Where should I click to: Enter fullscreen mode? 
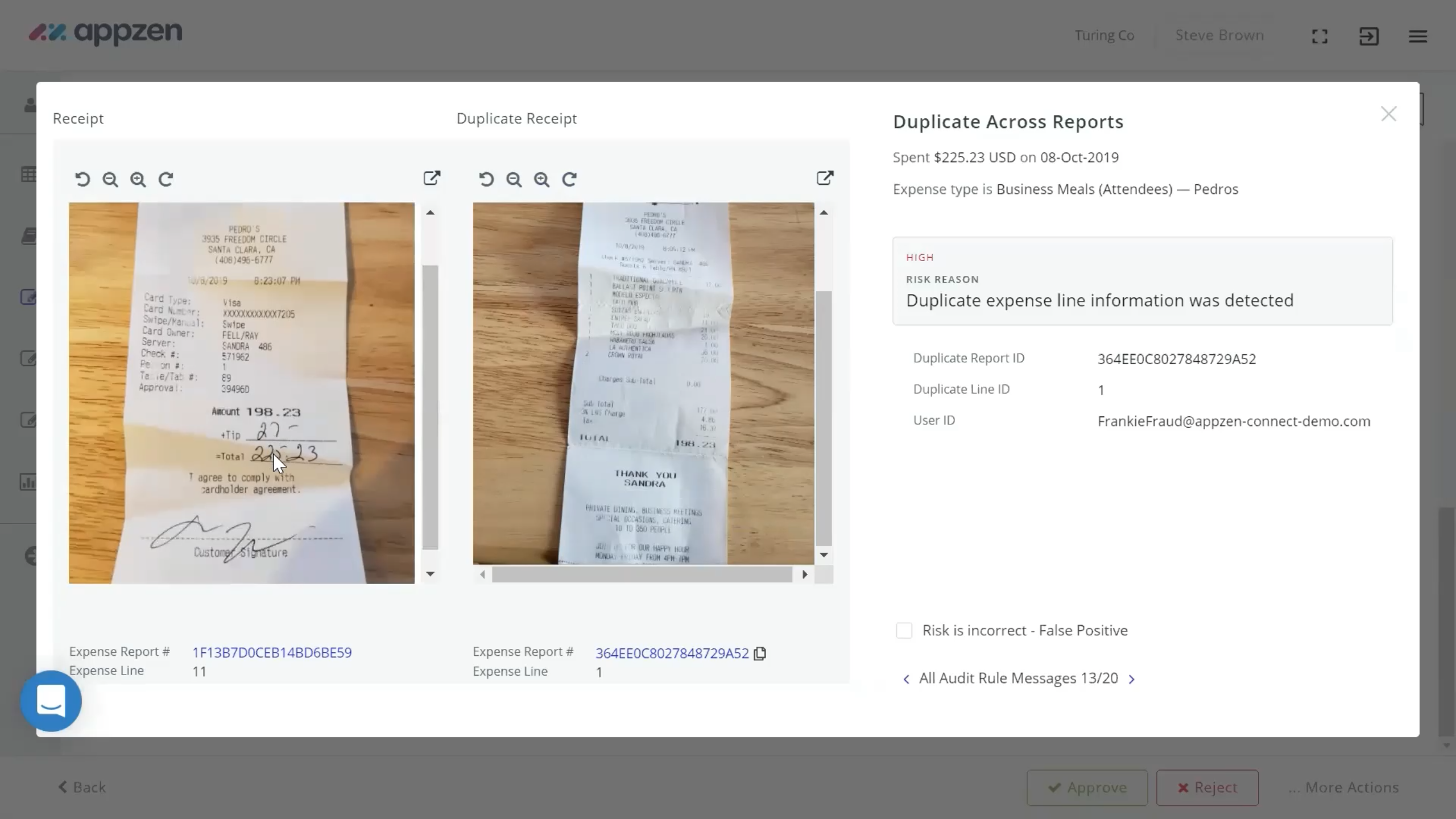[x=1318, y=35]
